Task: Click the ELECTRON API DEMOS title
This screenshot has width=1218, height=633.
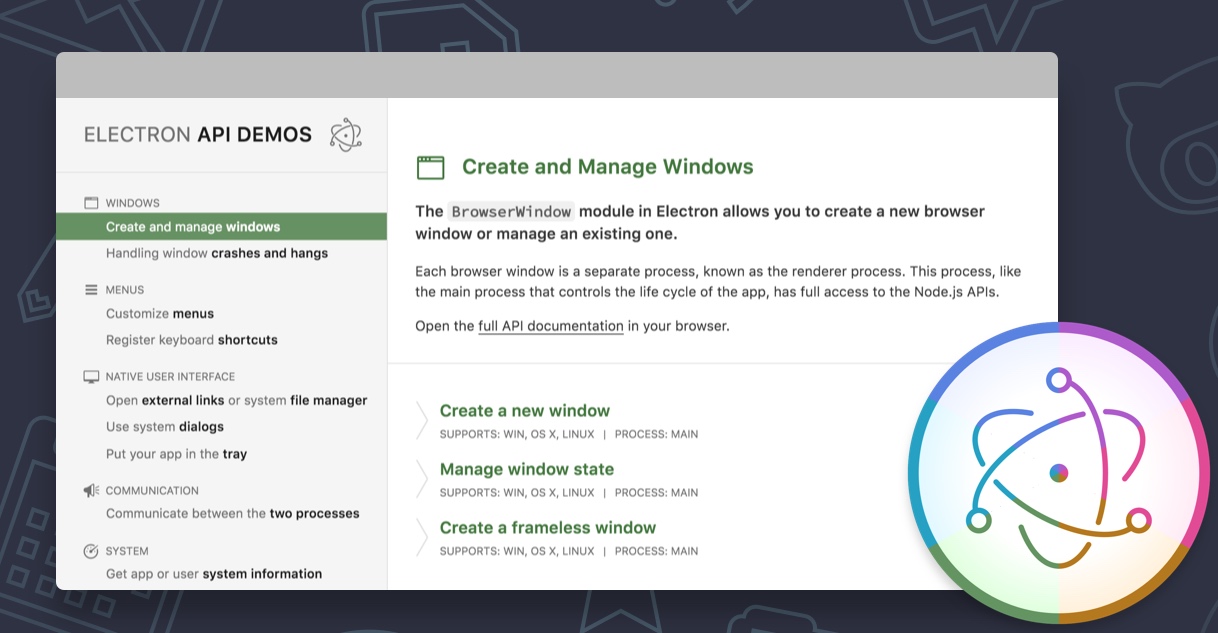Action: pos(198,134)
